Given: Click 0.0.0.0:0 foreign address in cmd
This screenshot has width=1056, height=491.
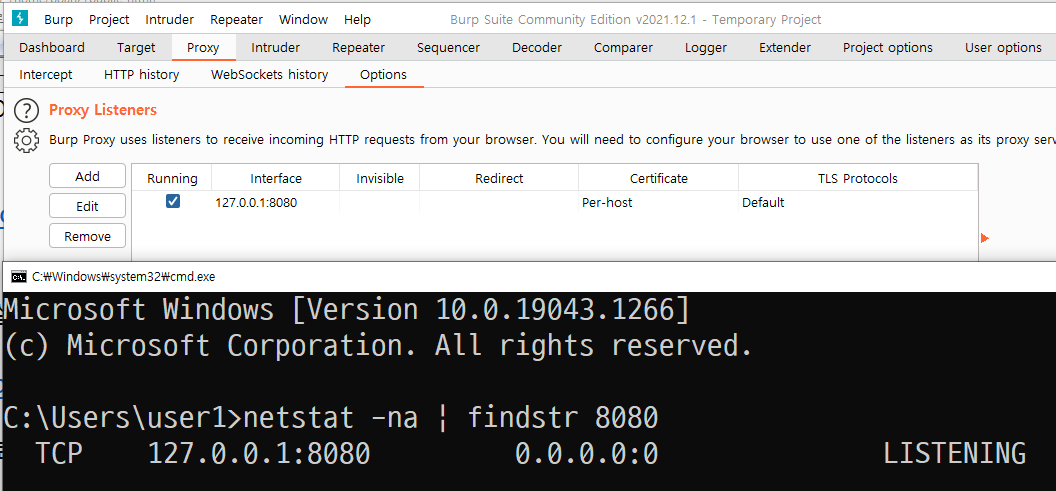Looking at the screenshot, I should tap(587, 454).
